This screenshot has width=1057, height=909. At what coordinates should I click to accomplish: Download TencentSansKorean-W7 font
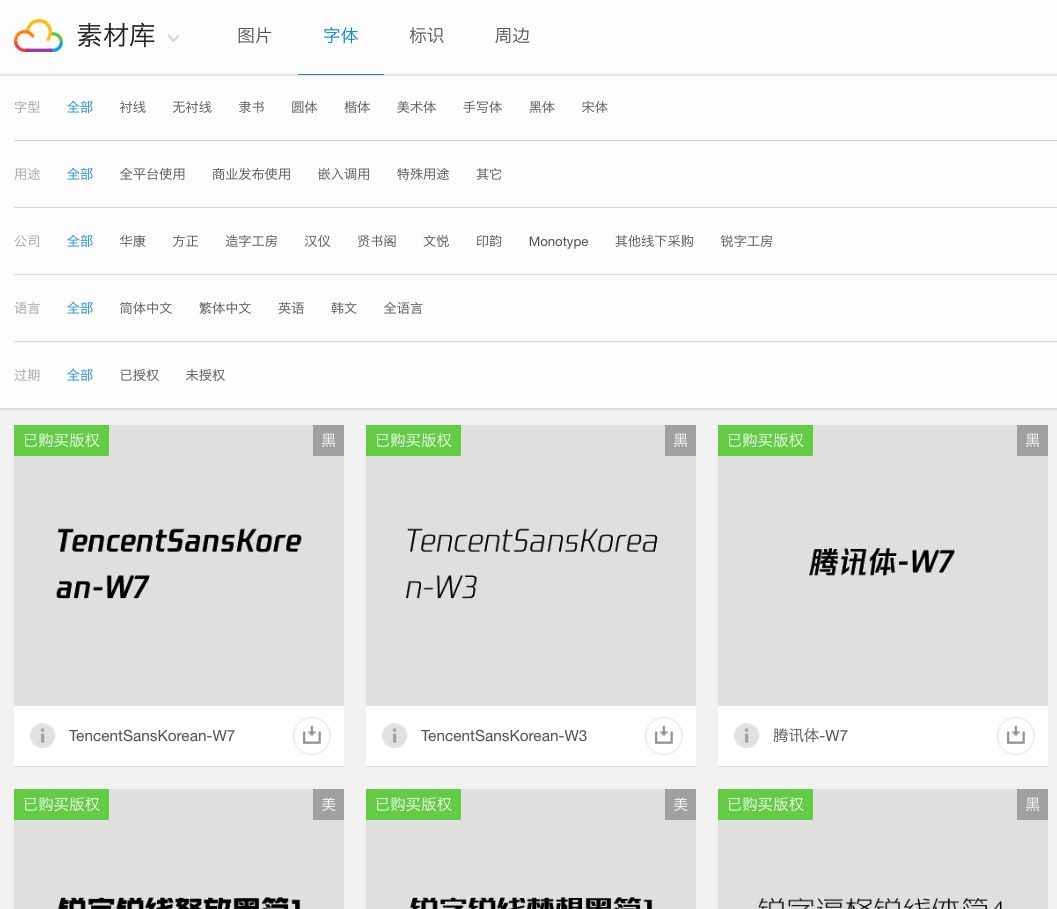(x=311, y=735)
